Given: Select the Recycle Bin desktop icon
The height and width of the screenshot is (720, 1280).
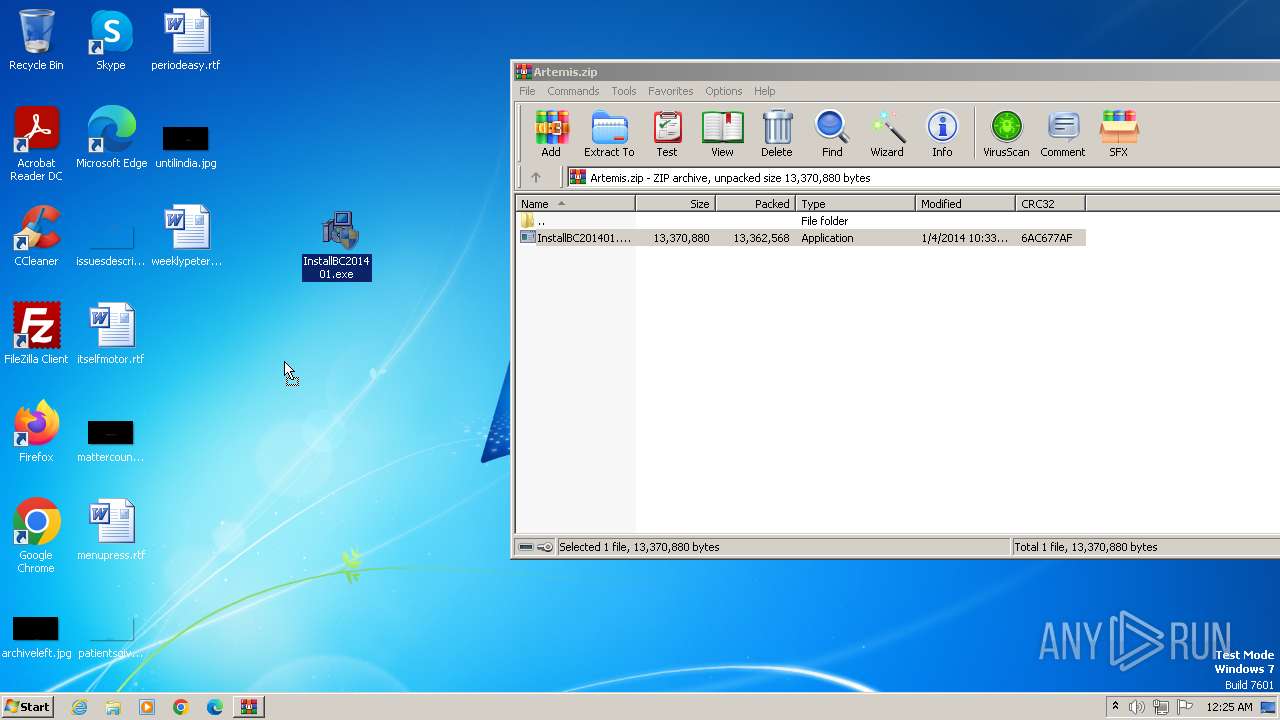Looking at the screenshot, I should click(x=36, y=40).
